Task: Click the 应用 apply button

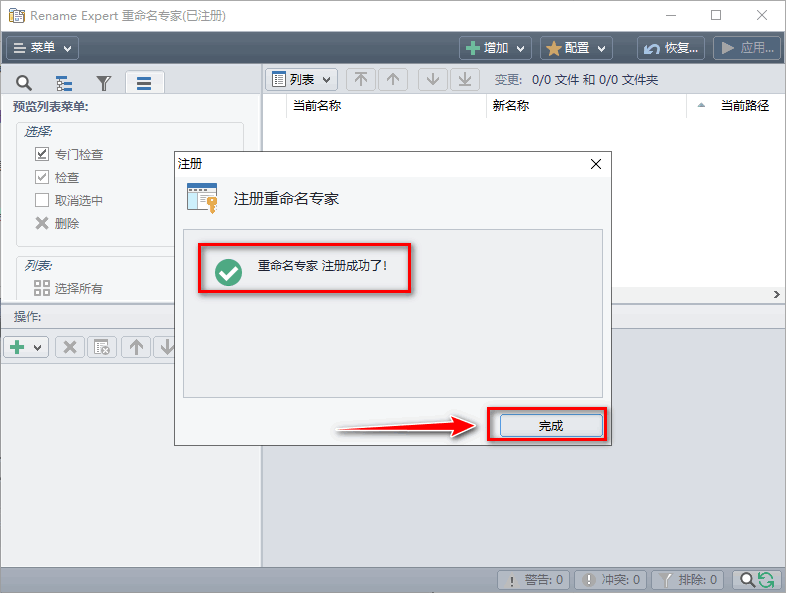Action: coord(747,48)
